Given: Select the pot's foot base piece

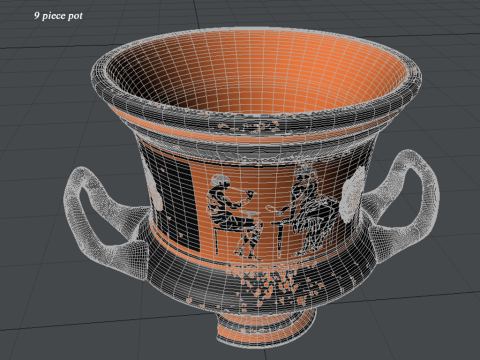Looking at the screenshot, I should pyautogui.click(x=266, y=328).
